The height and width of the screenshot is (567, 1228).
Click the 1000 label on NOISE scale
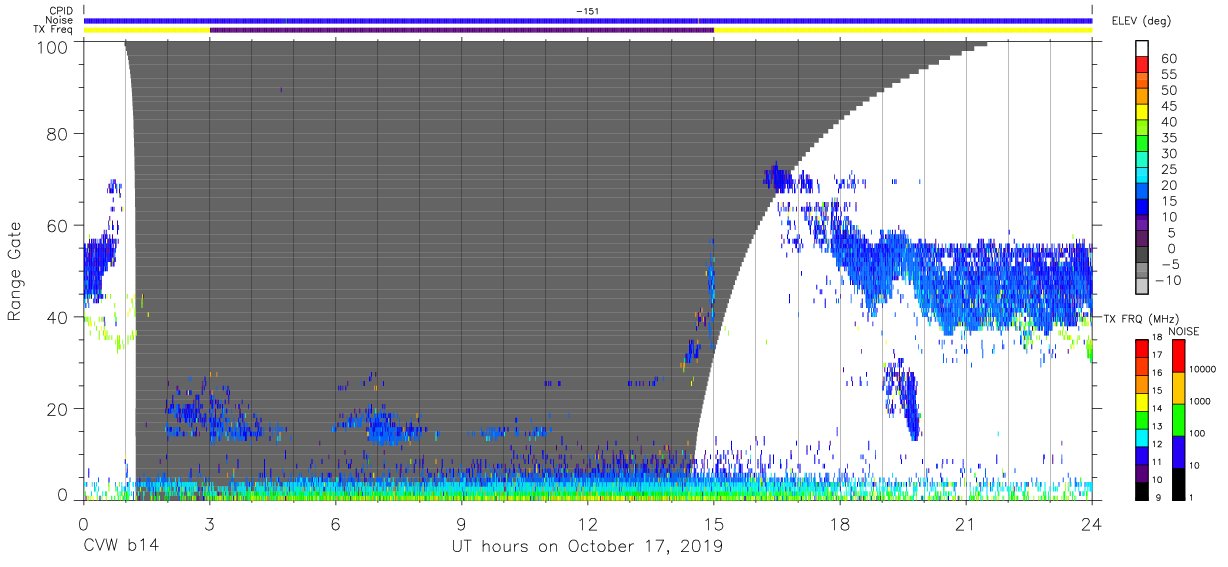tap(1200, 401)
